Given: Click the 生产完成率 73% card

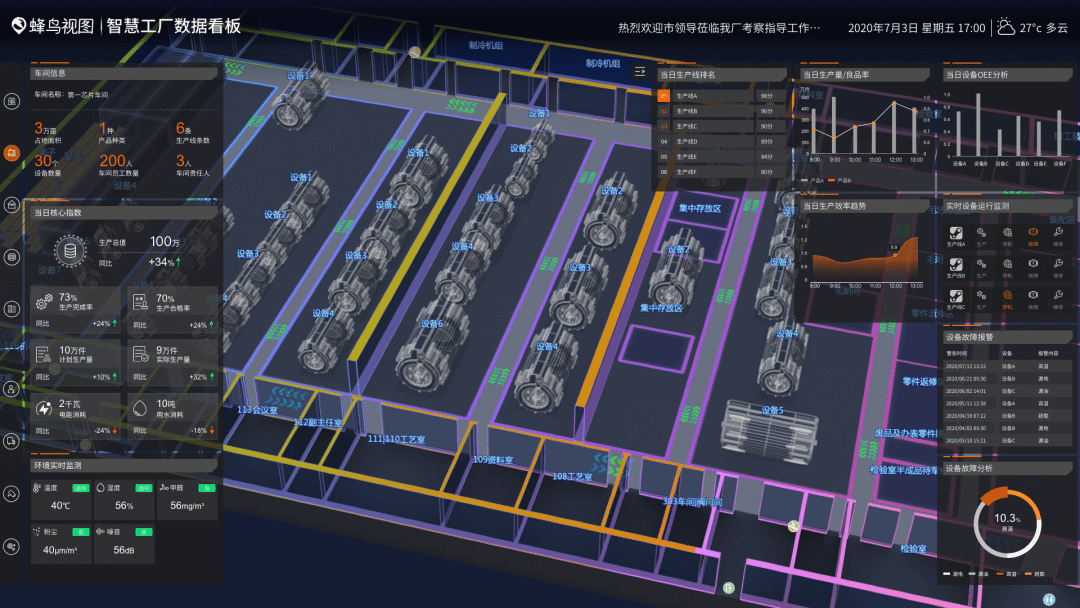Looking at the screenshot, I should 76,310.
